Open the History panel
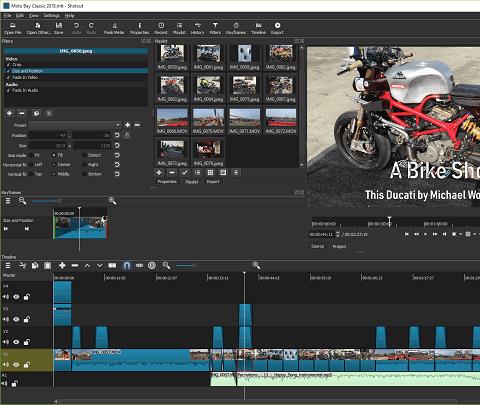Viewport: 480px width, 405px height. 197,28
